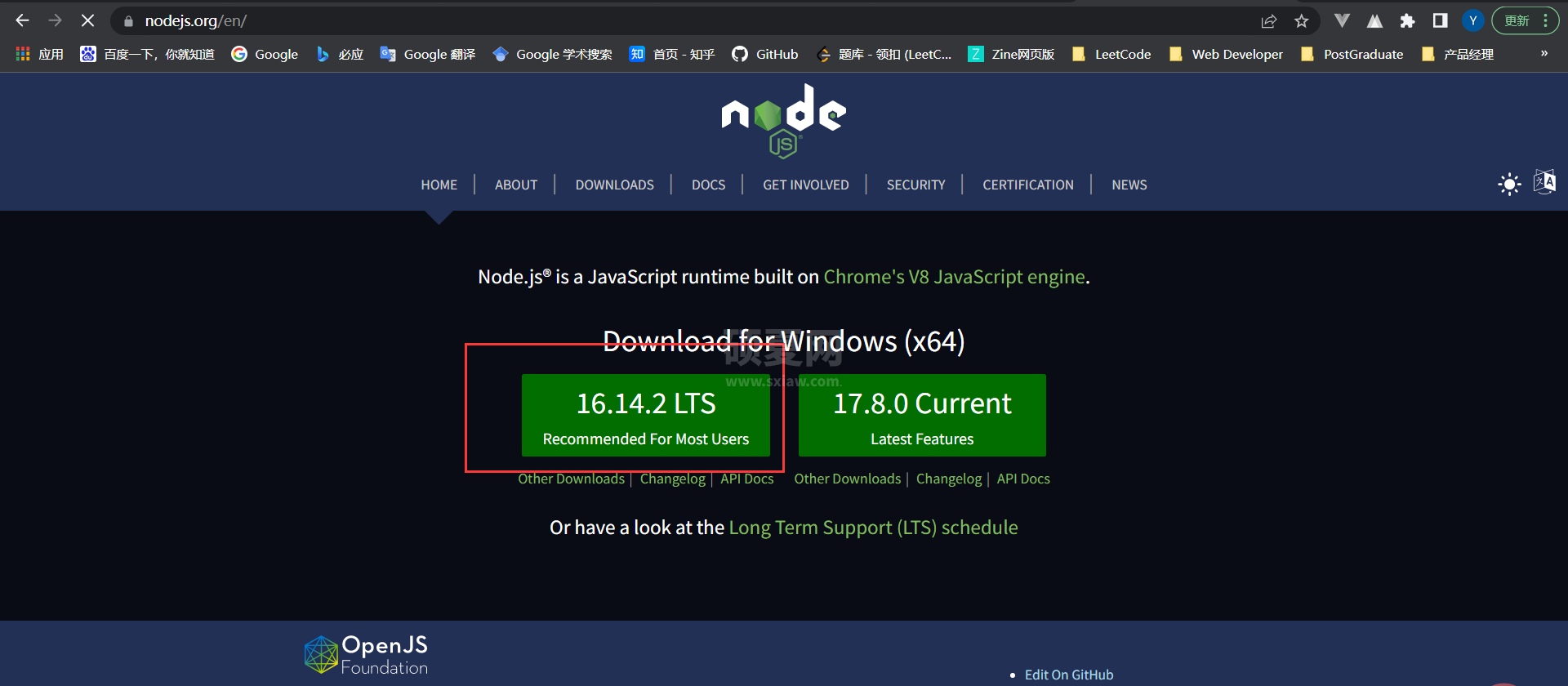Download the 17.8.0 Current version
Viewport: 1568px width, 686px height.
[x=922, y=416]
